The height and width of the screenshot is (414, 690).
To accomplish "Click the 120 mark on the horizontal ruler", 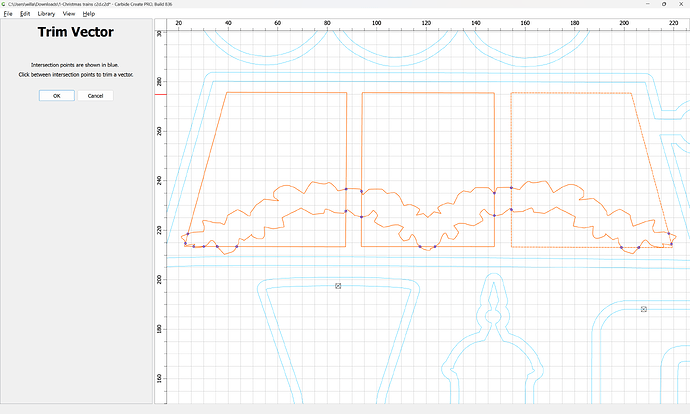I will coord(427,21).
